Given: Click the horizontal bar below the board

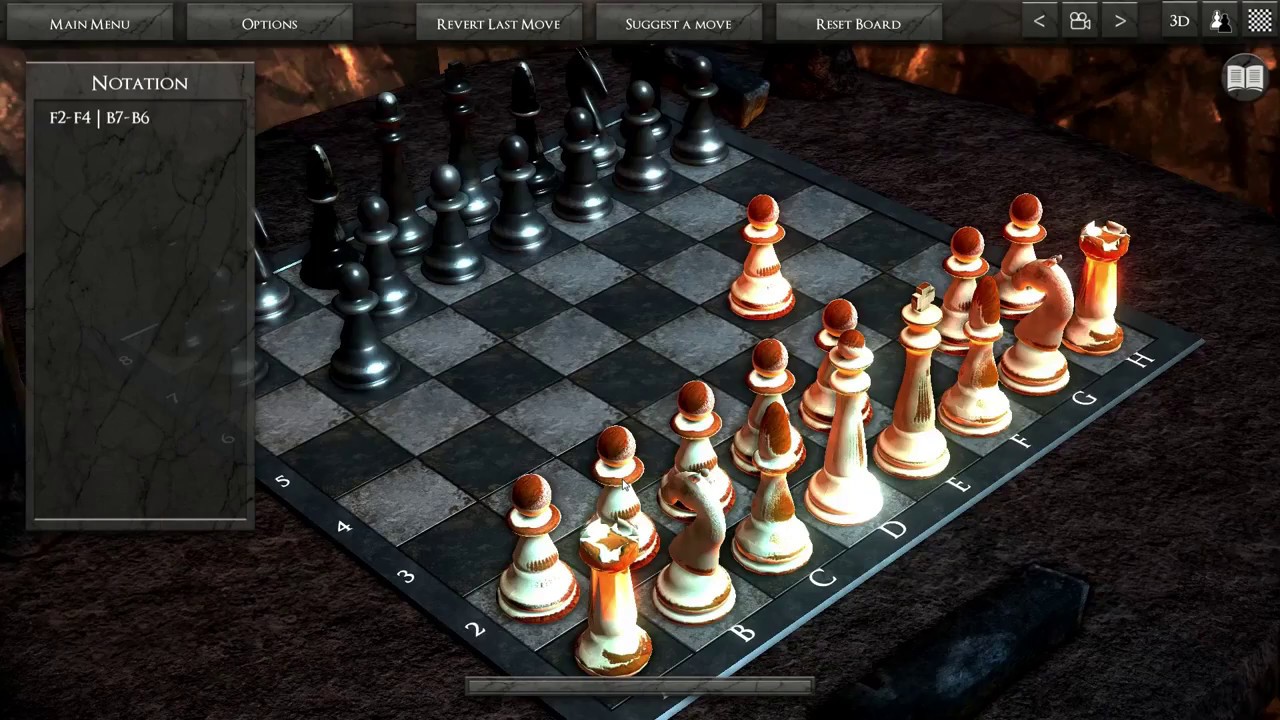Looking at the screenshot, I should 639,687.
